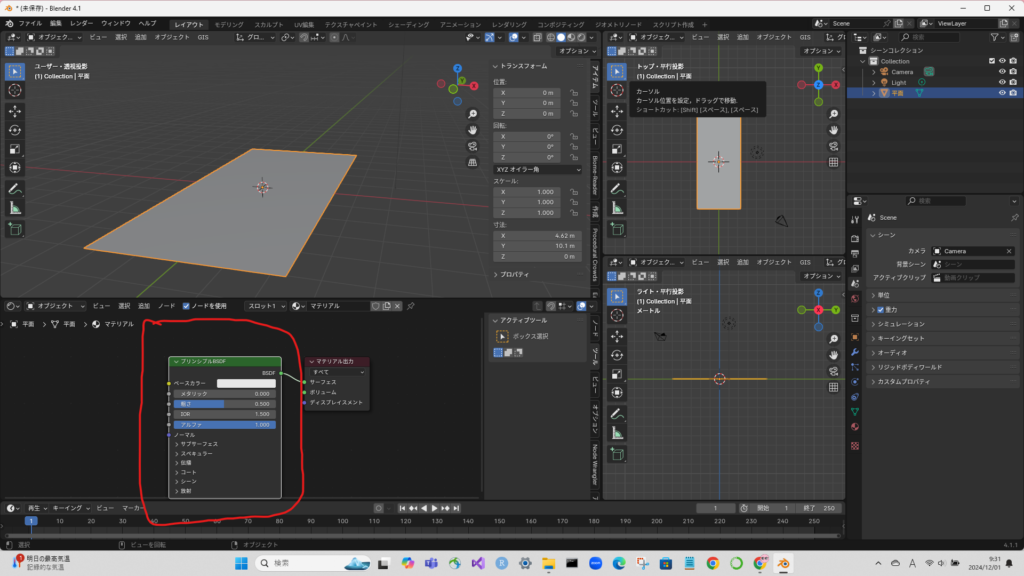Screen dimensions: 1024x576
Task: Expand the 単位 panel in Scene properties
Action: pyautogui.click(x=883, y=295)
